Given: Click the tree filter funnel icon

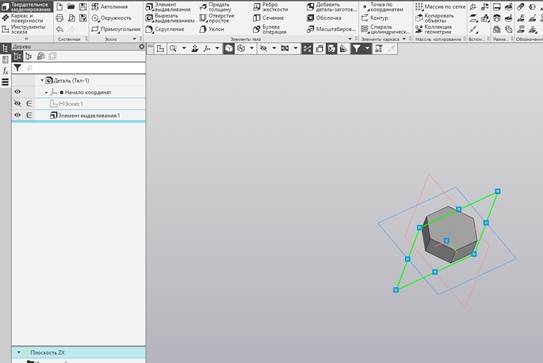Looking at the screenshot, I should [17, 68].
